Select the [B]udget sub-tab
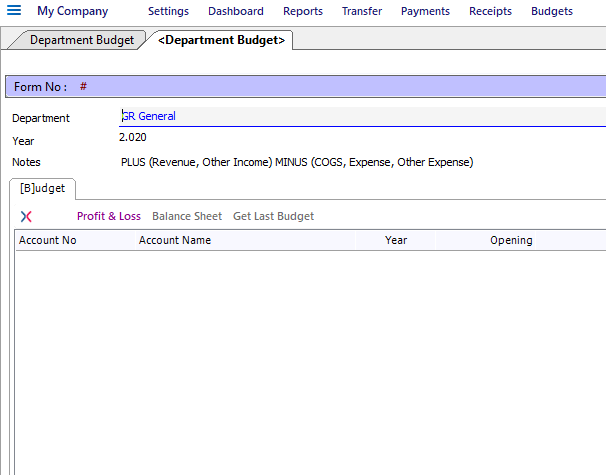Viewport: 606px width, 475px height. [x=43, y=189]
